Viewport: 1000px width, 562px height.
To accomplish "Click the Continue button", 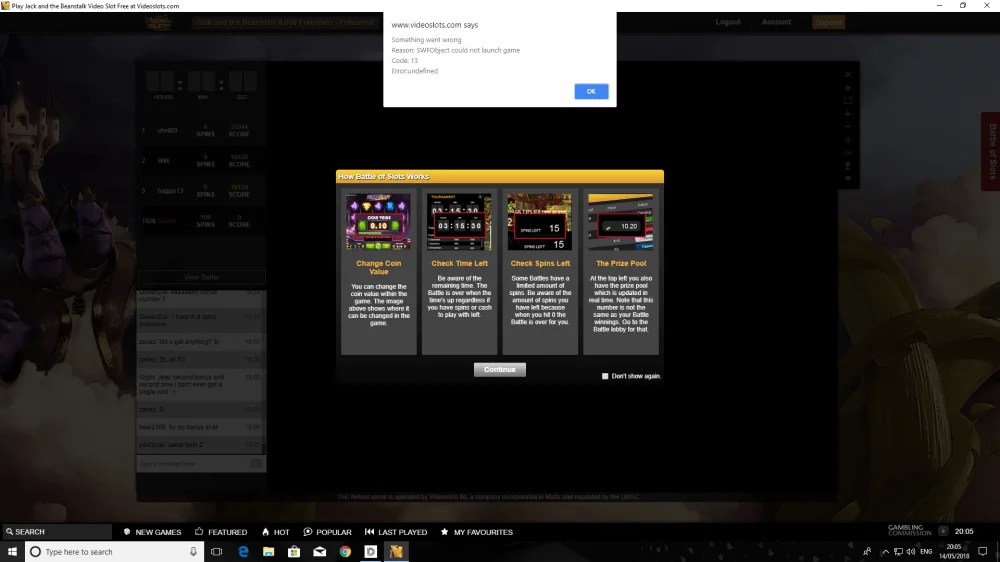I will pos(499,369).
